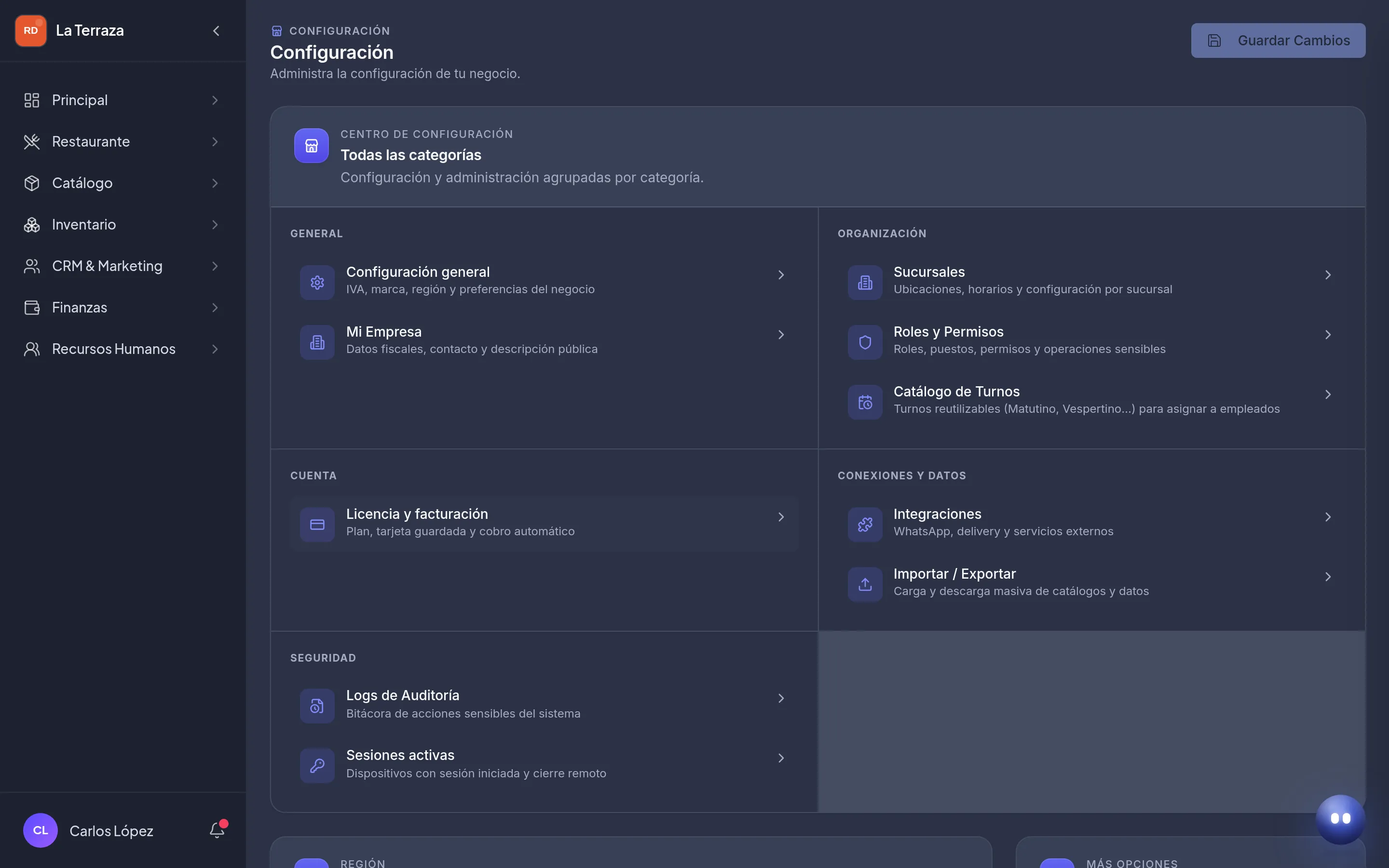The width and height of the screenshot is (1389, 868).
Task: Click the building icon beside Sucursales
Action: pos(865,282)
